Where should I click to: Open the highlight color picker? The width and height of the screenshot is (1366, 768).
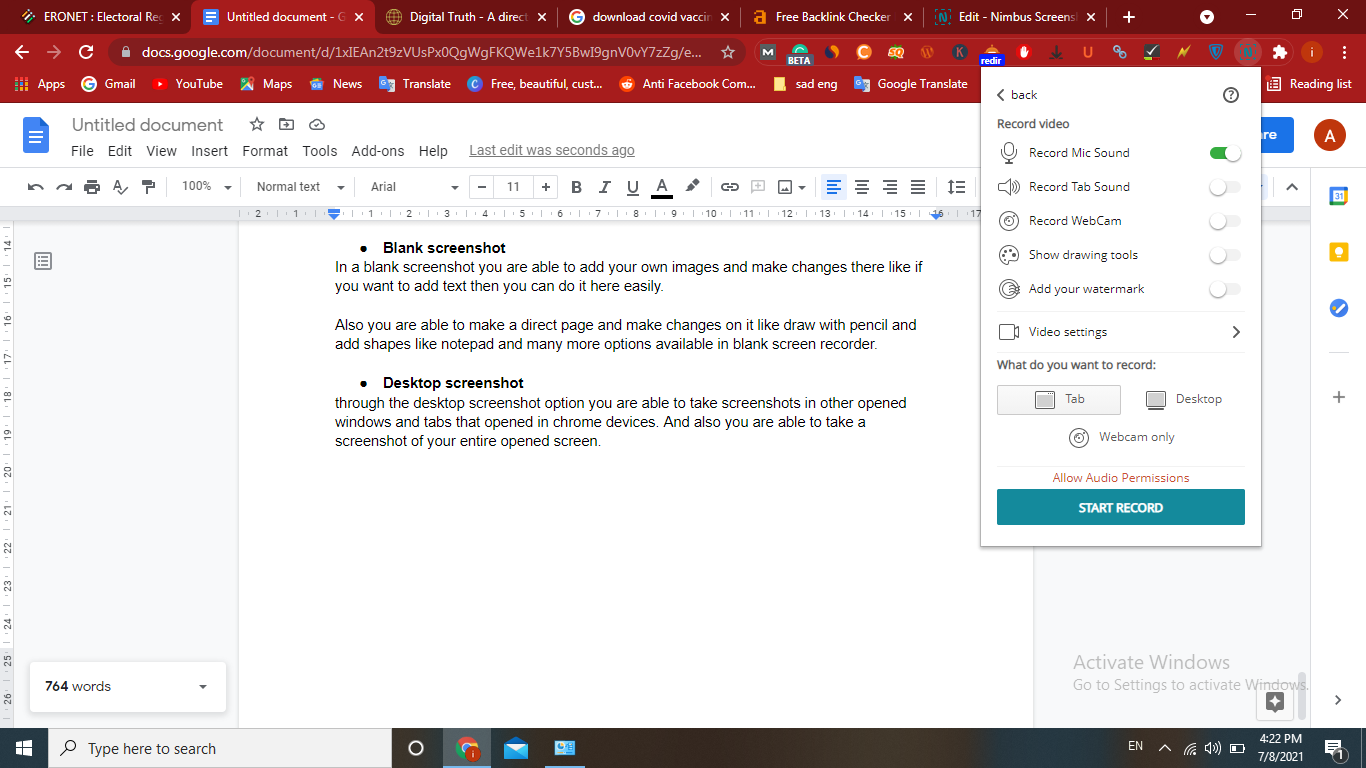click(x=692, y=186)
